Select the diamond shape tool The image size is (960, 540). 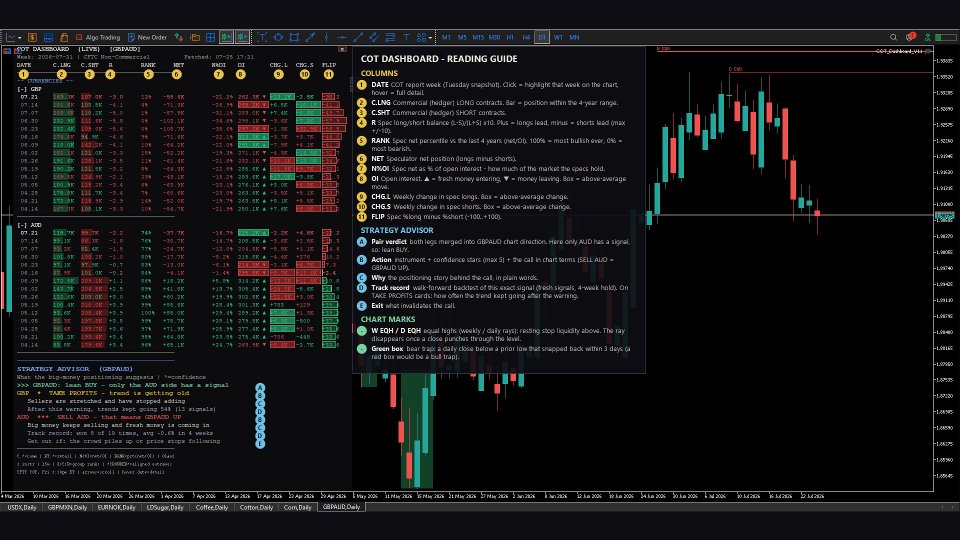click(x=278, y=37)
